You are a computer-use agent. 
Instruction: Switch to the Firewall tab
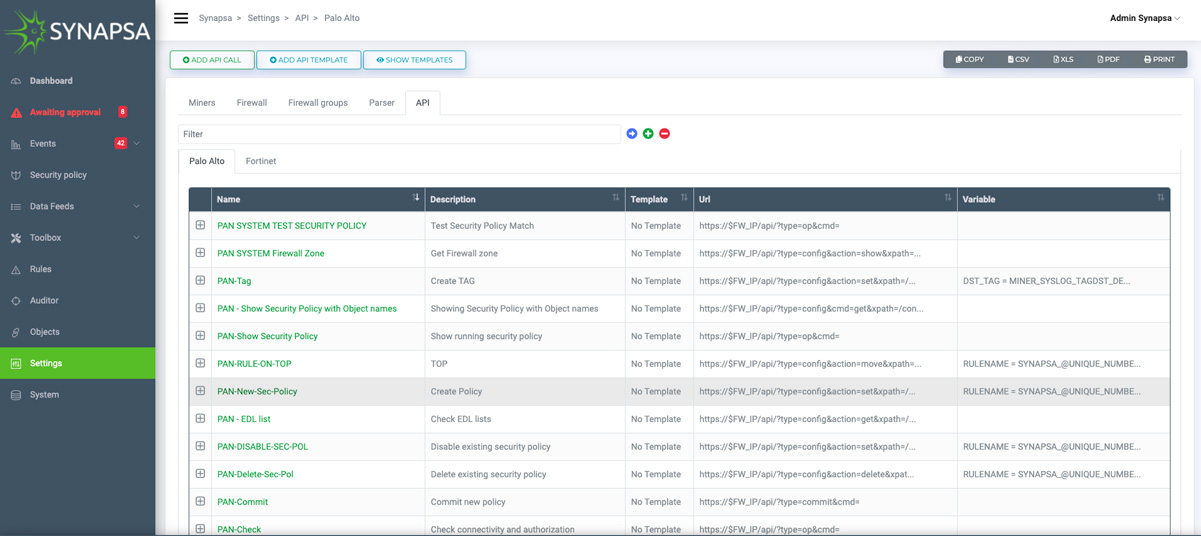(x=252, y=103)
